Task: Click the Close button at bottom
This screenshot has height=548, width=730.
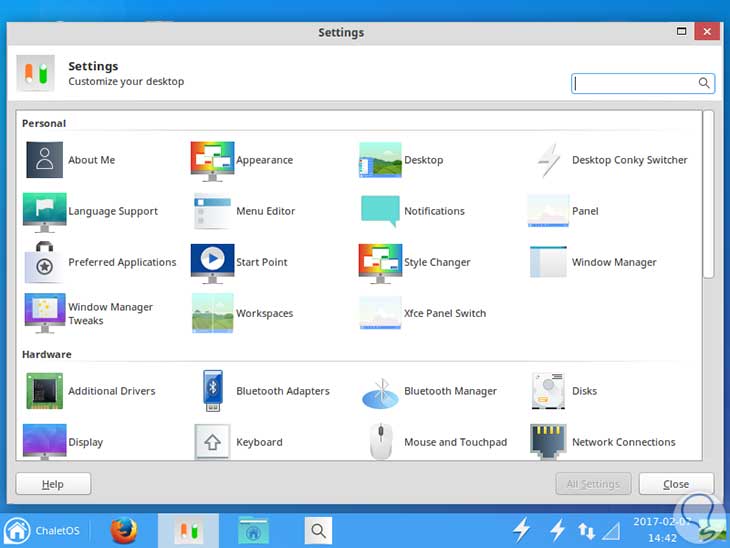Action: click(676, 484)
